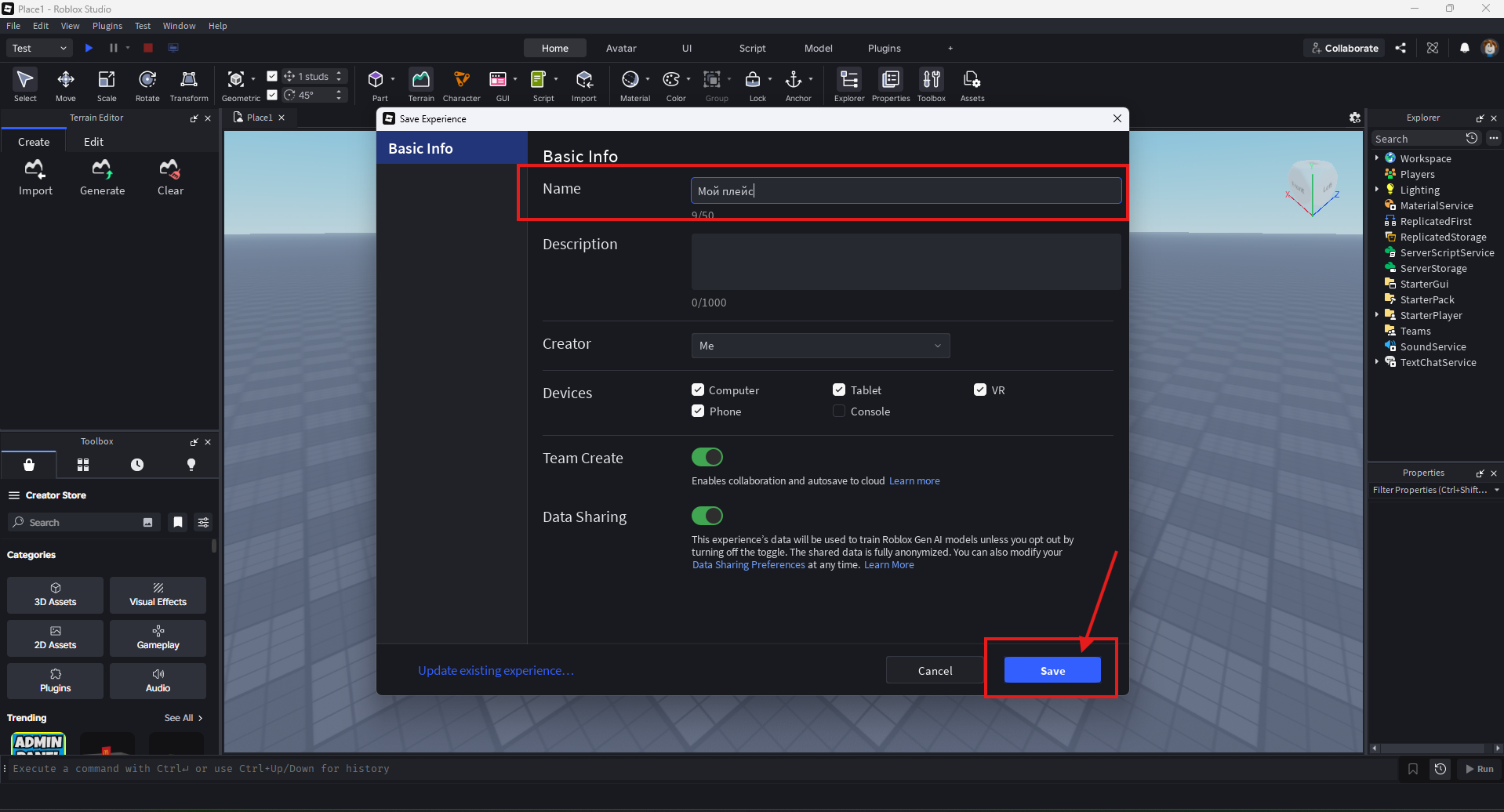Uncheck the Computer device checkbox
1504x812 pixels.
(x=698, y=390)
